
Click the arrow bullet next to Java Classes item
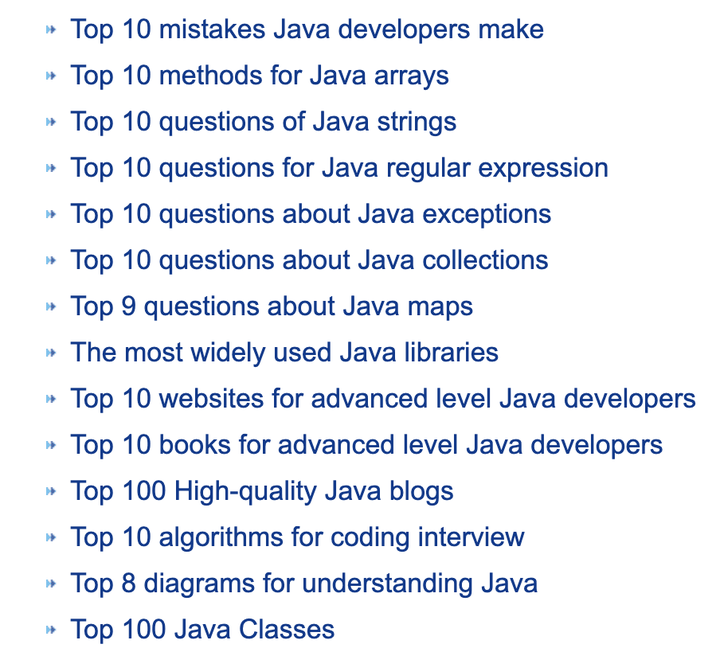click(51, 630)
